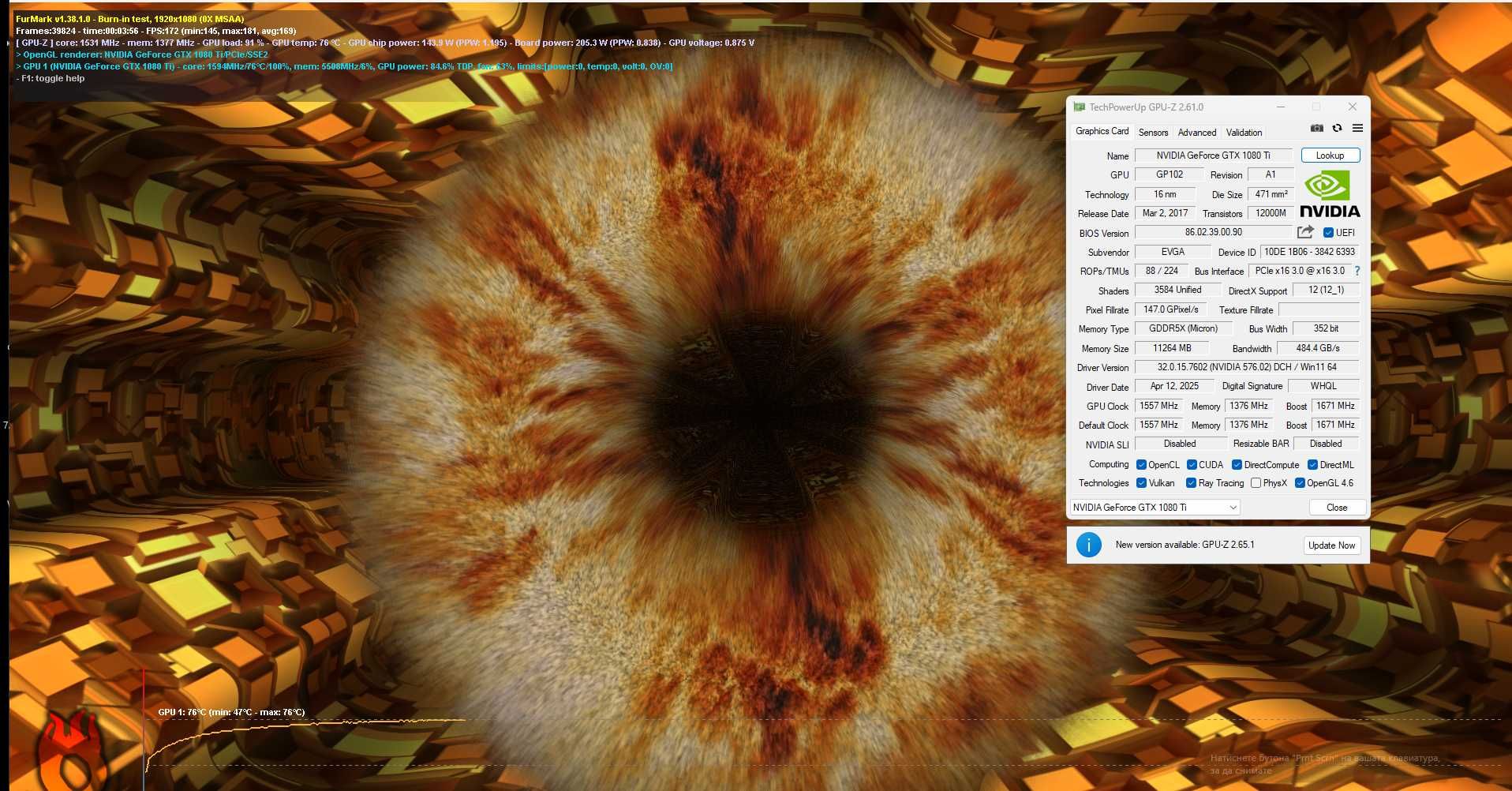Screen dimensions: 1512x791
Task: Click the Update Now button
Action: click(1332, 545)
